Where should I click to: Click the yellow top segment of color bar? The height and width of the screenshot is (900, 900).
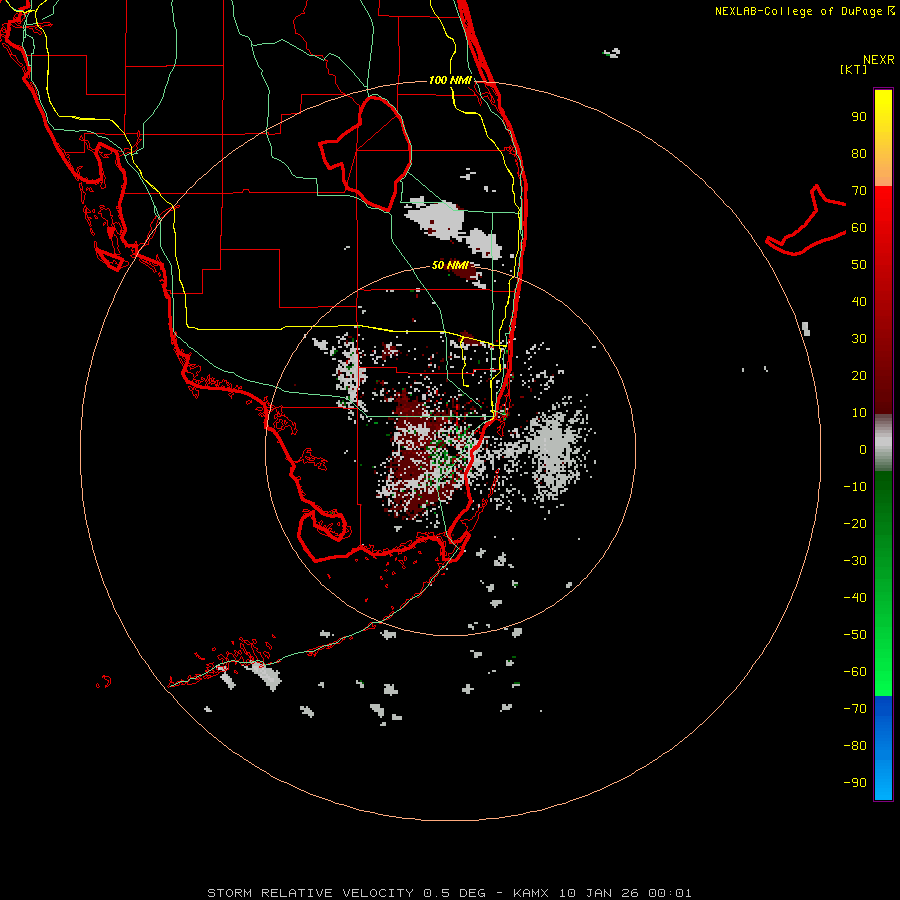click(x=883, y=138)
